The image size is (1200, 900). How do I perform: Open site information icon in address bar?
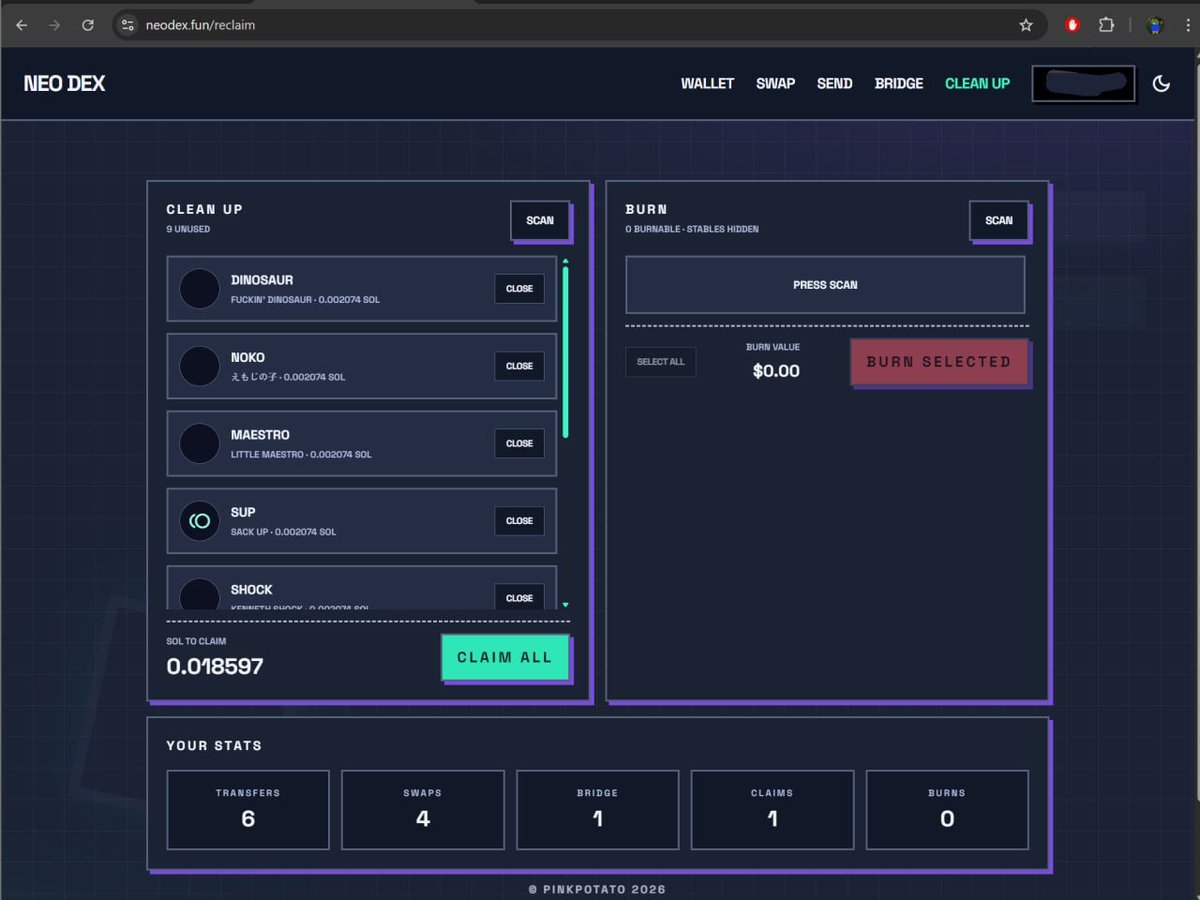(127, 25)
